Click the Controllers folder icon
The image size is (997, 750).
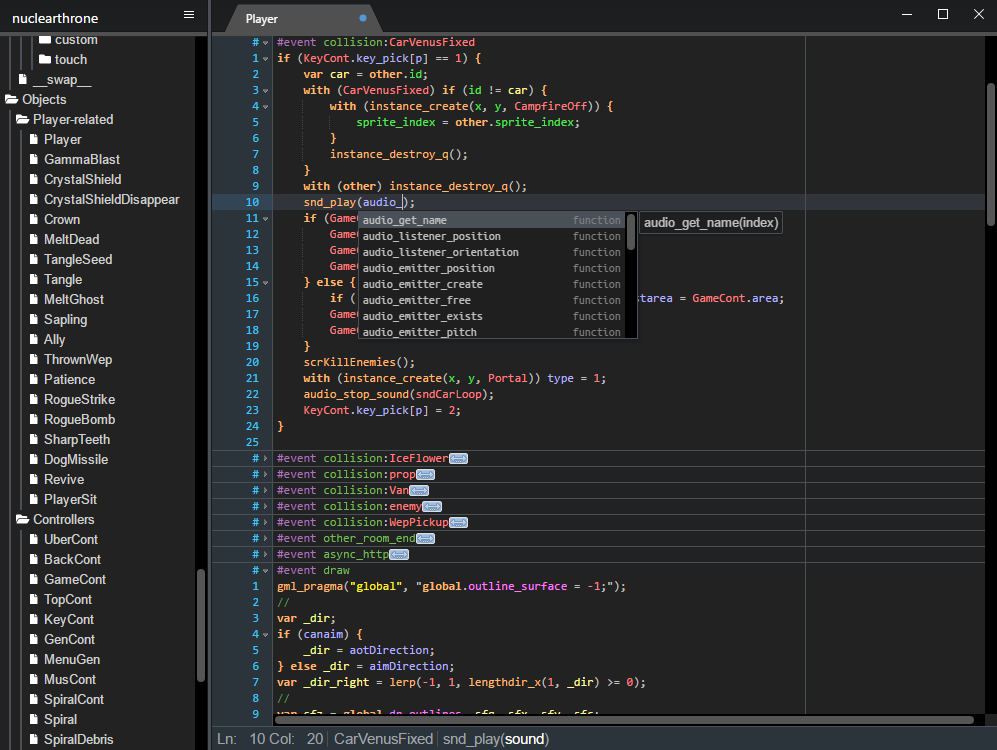[22, 519]
